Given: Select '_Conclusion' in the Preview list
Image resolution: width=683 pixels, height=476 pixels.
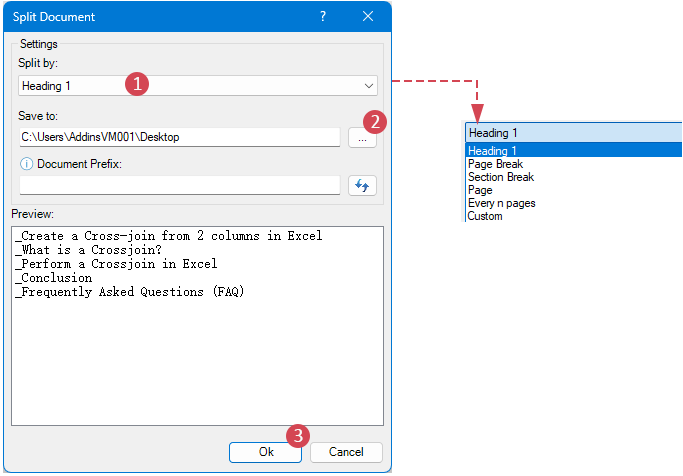Looking at the screenshot, I should coord(53,278).
